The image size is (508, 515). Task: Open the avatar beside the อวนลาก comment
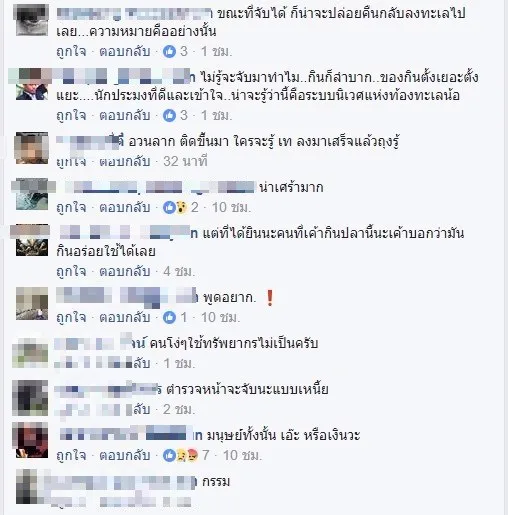pos(32,148)
